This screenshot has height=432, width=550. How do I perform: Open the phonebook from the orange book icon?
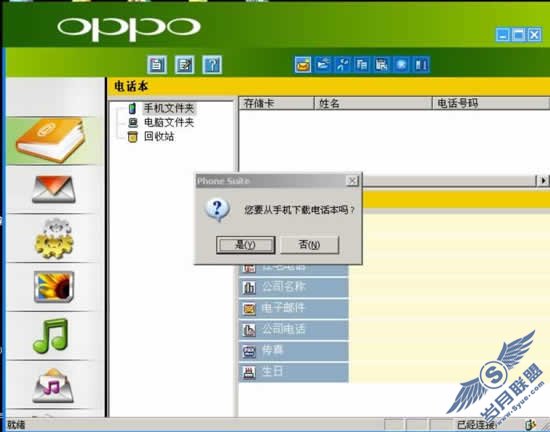pos(51,140)
